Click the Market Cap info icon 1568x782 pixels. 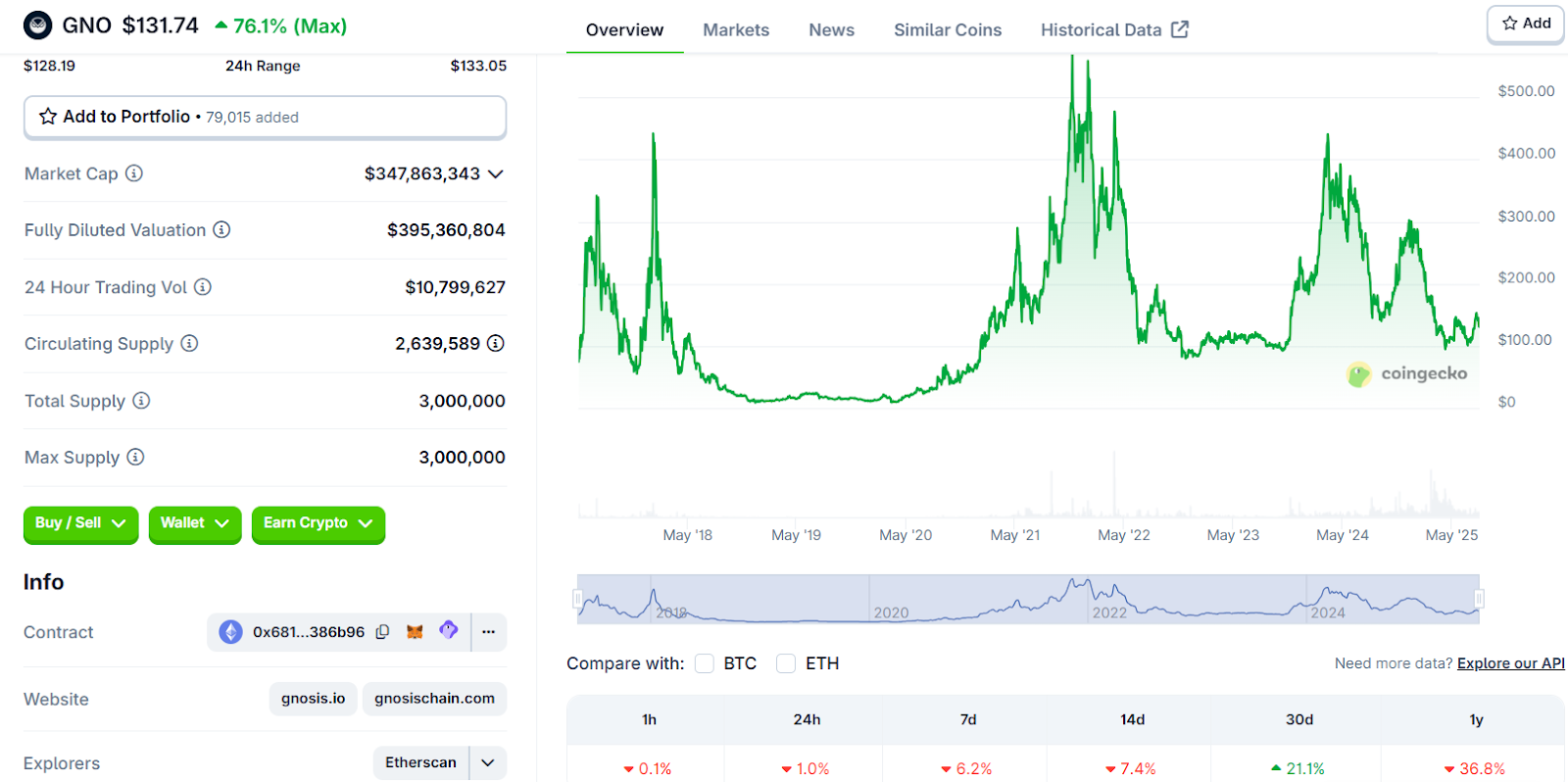pyautogui.click(x=134, y=173)
